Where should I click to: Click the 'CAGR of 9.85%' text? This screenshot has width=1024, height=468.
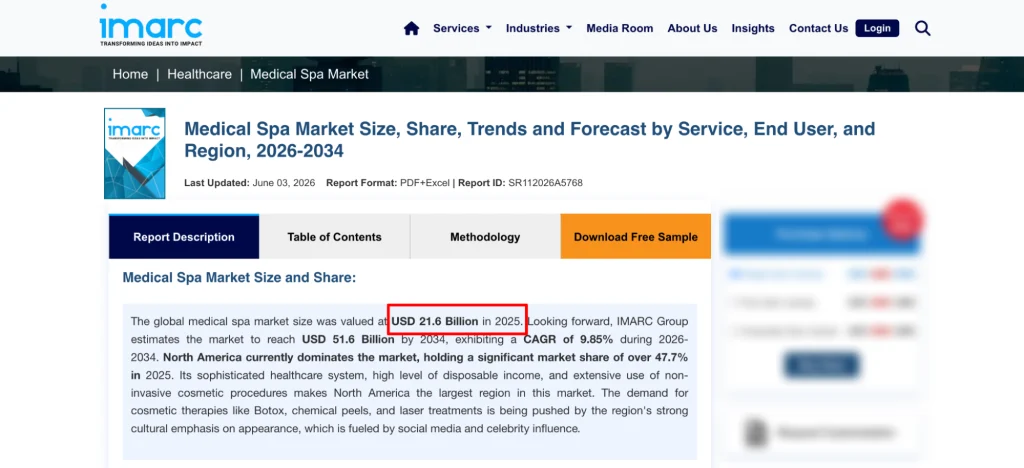pyautogui.click(x=568, y=339)
